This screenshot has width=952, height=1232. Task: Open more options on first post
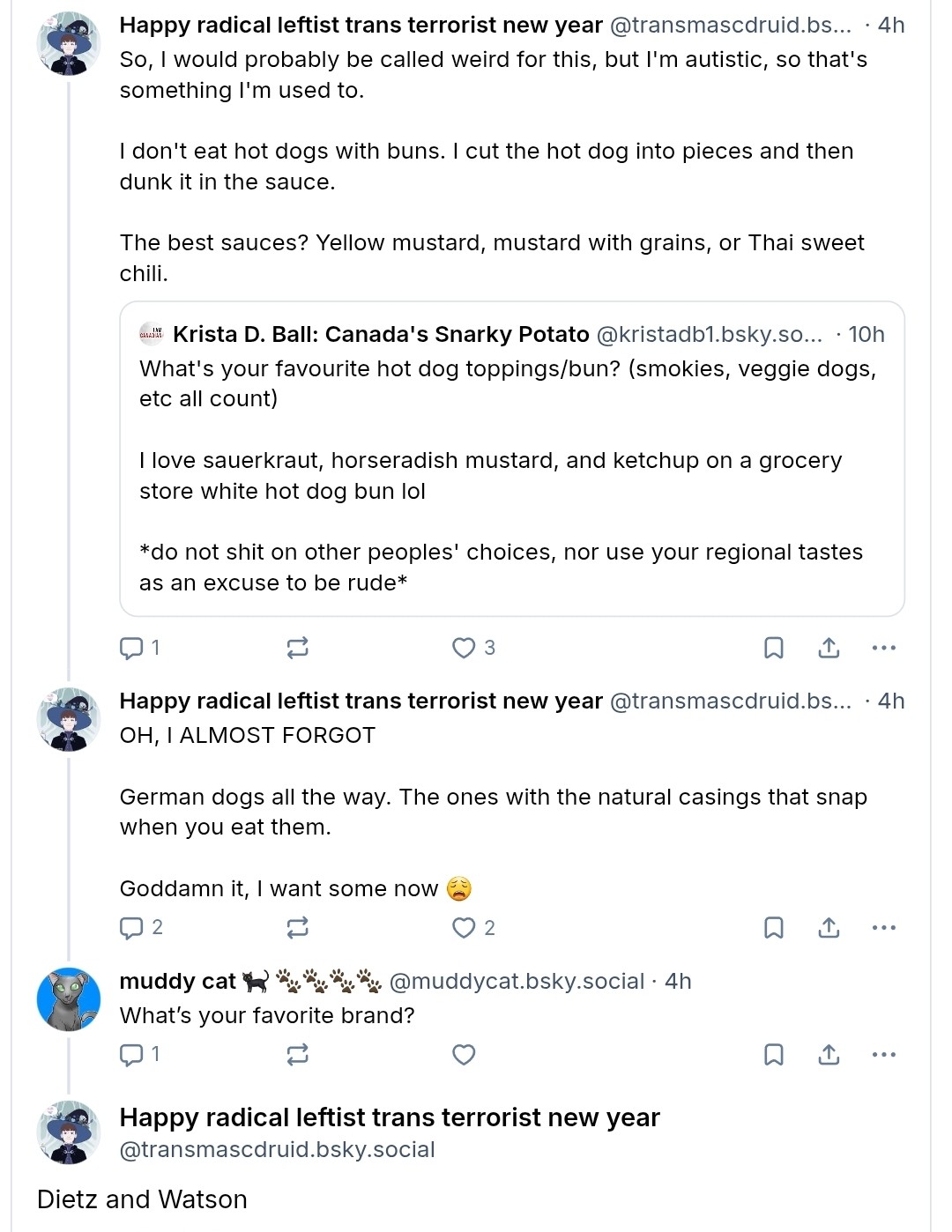(883, 649)
